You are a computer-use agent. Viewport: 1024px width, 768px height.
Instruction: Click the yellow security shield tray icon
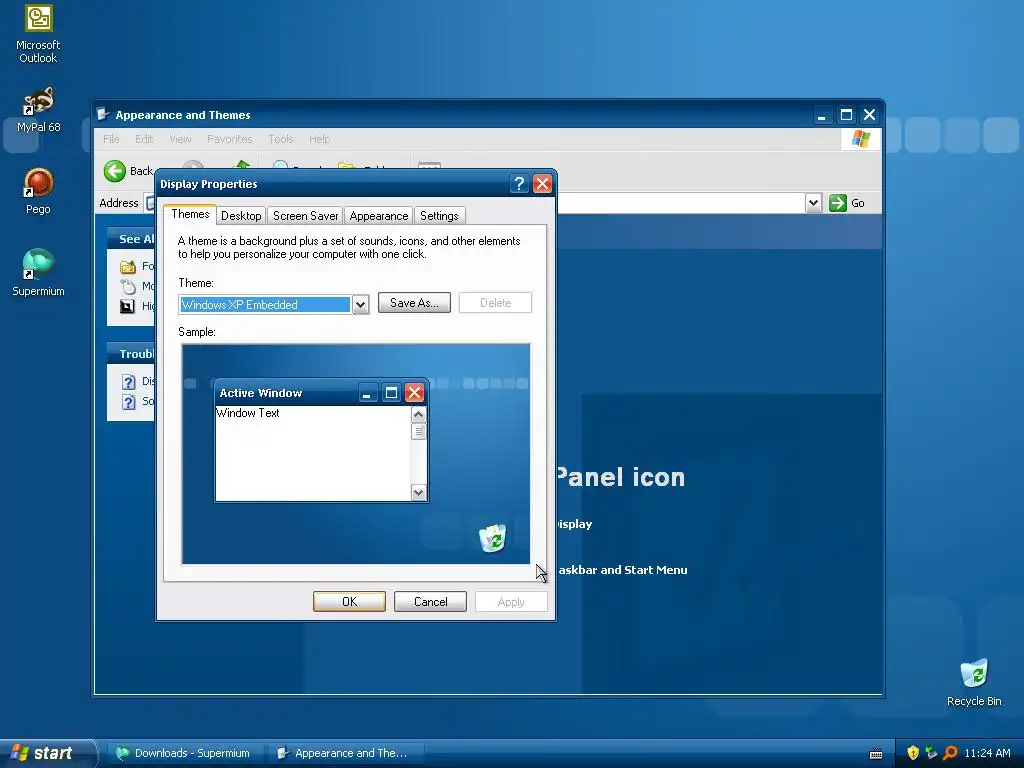point(913,753)
